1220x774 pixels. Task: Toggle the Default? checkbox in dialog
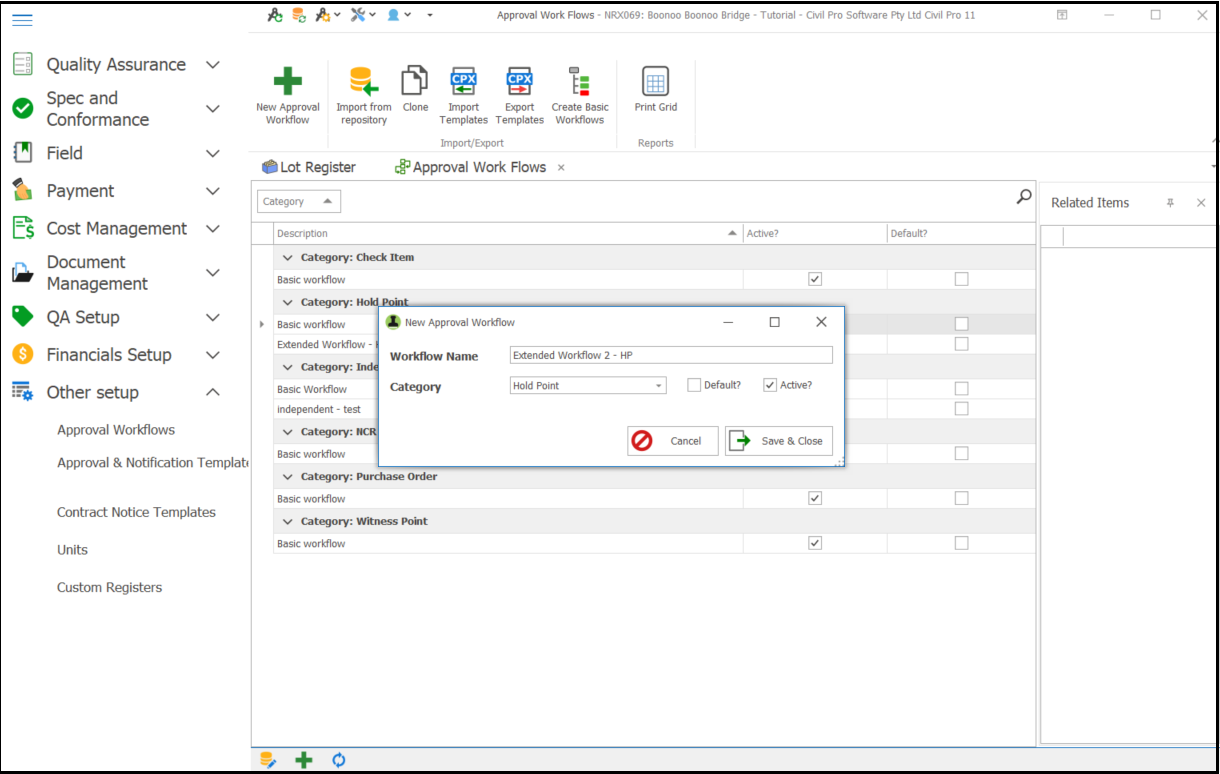point(694,385)
